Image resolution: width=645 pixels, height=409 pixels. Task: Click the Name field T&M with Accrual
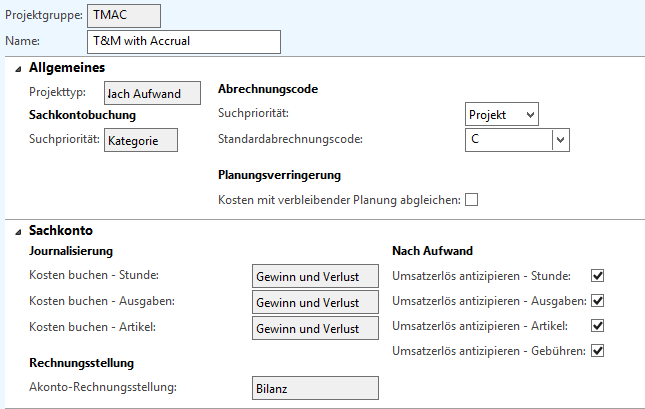tap(184, 41)
